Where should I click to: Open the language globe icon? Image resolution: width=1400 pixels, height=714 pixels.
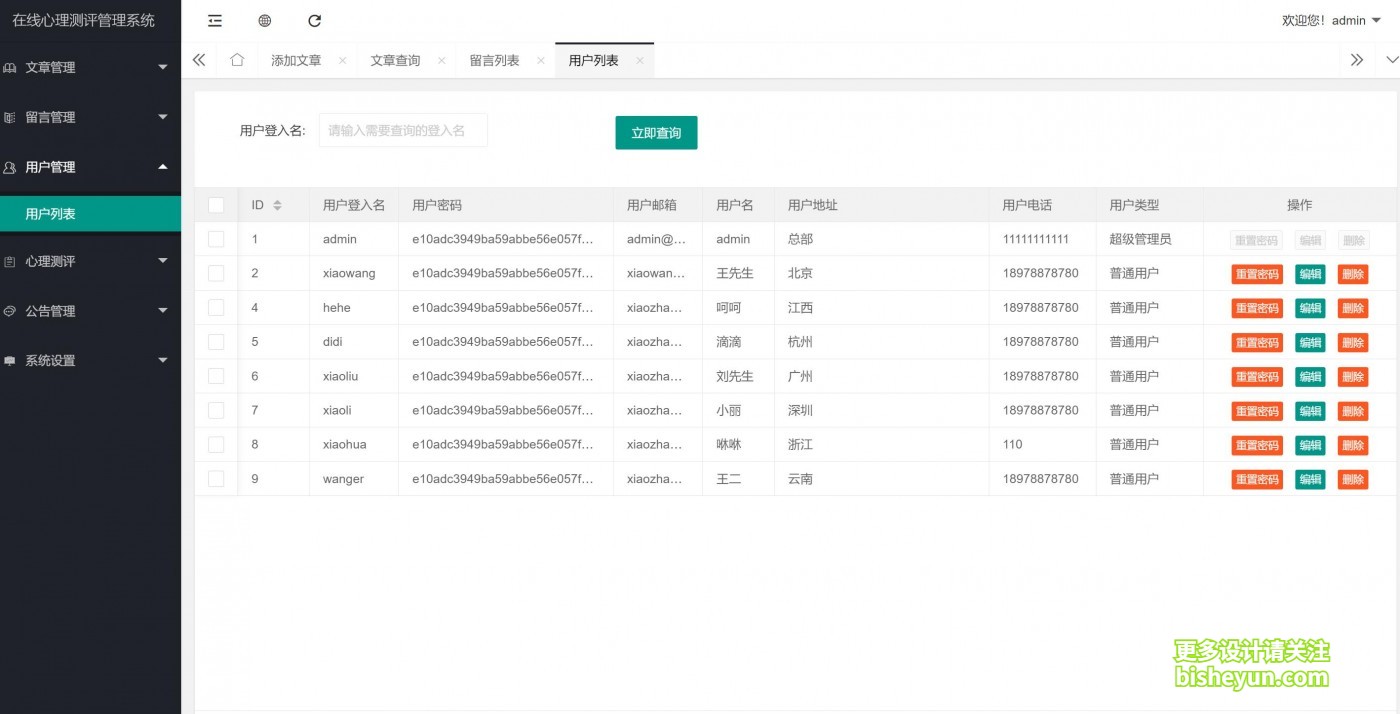[263, 20]
